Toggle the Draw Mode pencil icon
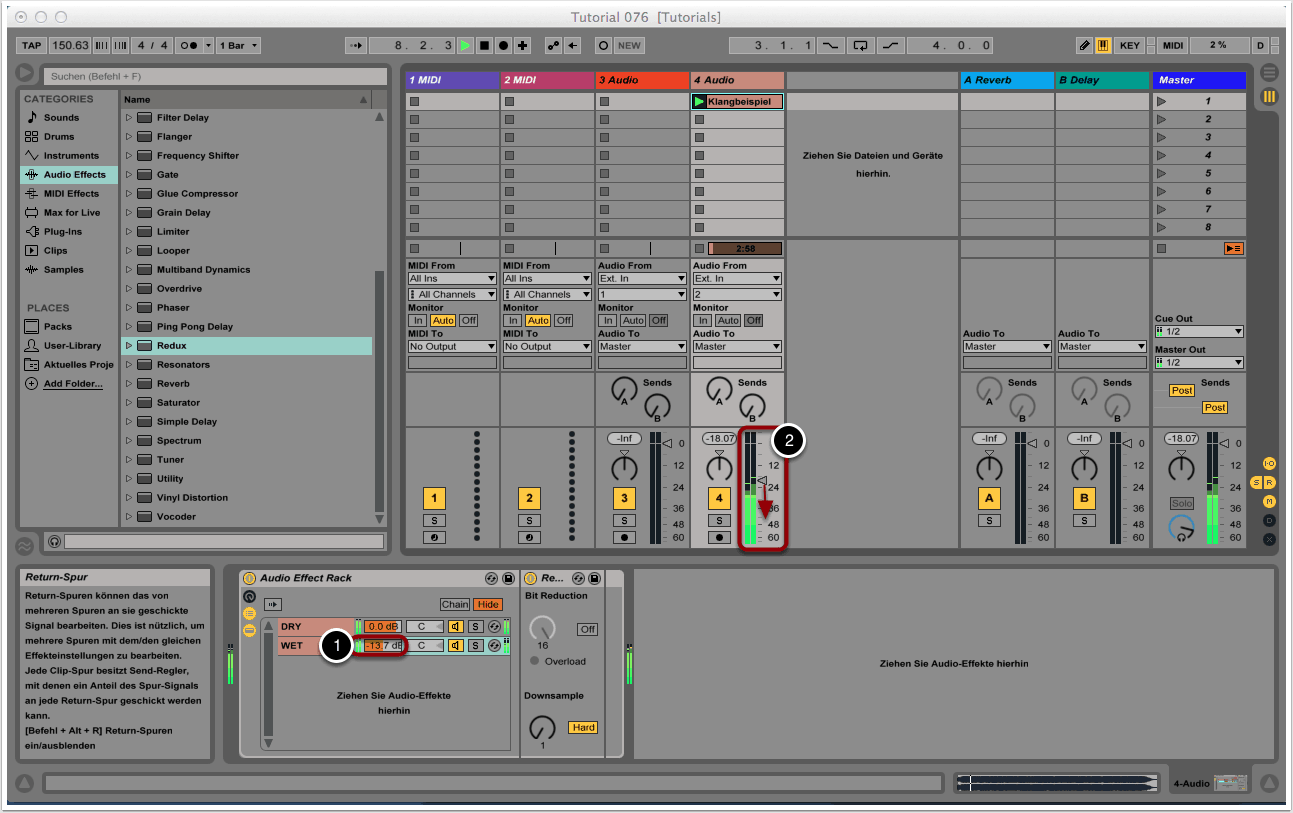The height and width of the screenshot is (813, 1293). click(x=1085, y=46)
